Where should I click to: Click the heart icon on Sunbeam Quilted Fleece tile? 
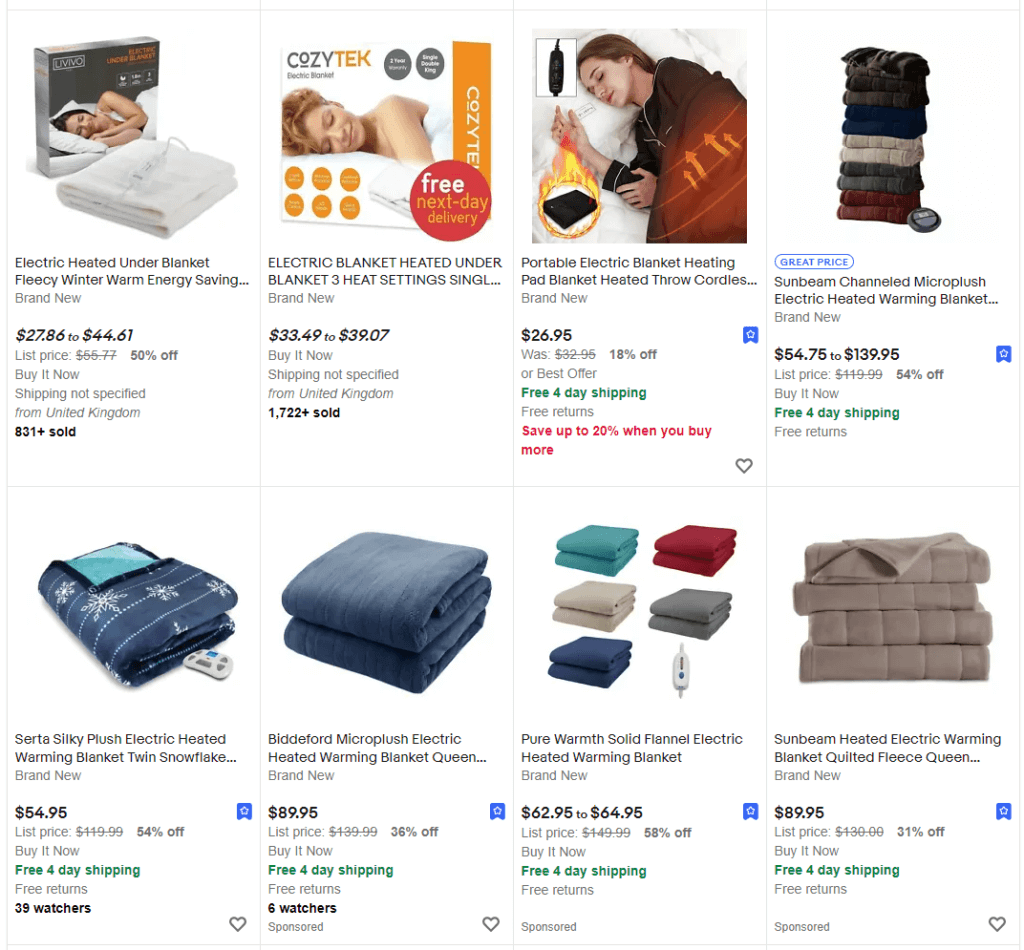pos(997,926)
